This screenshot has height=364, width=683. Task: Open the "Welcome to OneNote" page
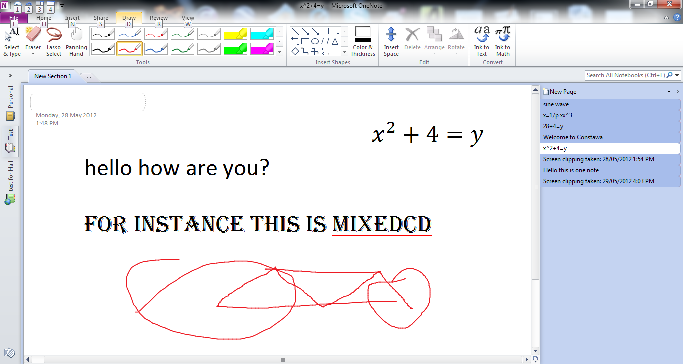(x=572, y=137)
